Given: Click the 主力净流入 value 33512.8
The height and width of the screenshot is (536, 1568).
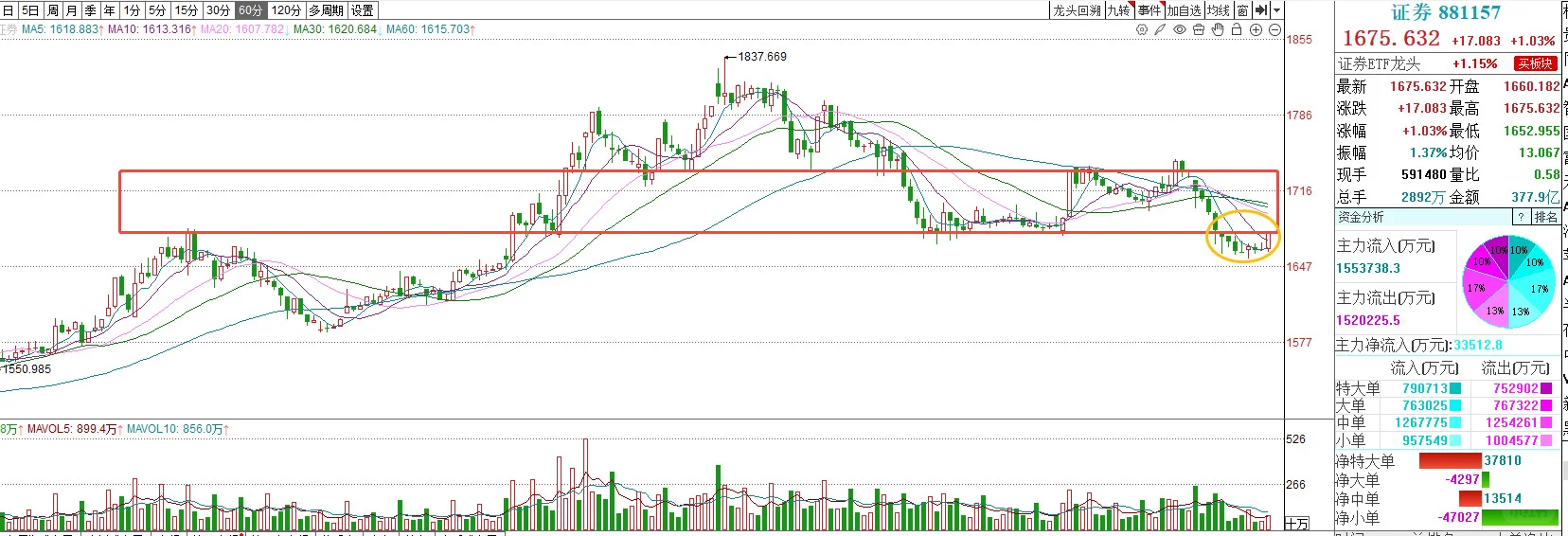Looking at the screenshot, I should pyautogui.click(x=1478, y=346).
